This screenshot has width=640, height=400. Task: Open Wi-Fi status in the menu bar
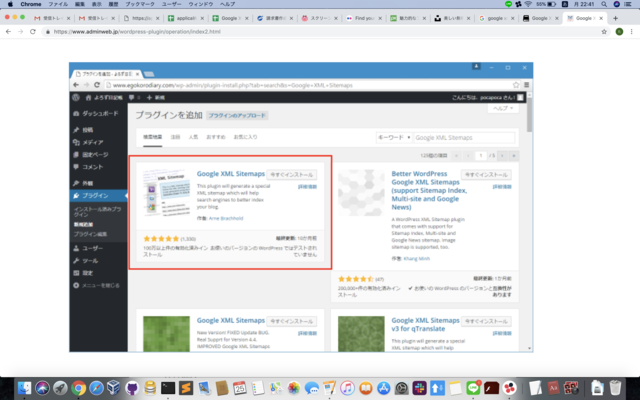pyautogui.click(x=528, y=4)
